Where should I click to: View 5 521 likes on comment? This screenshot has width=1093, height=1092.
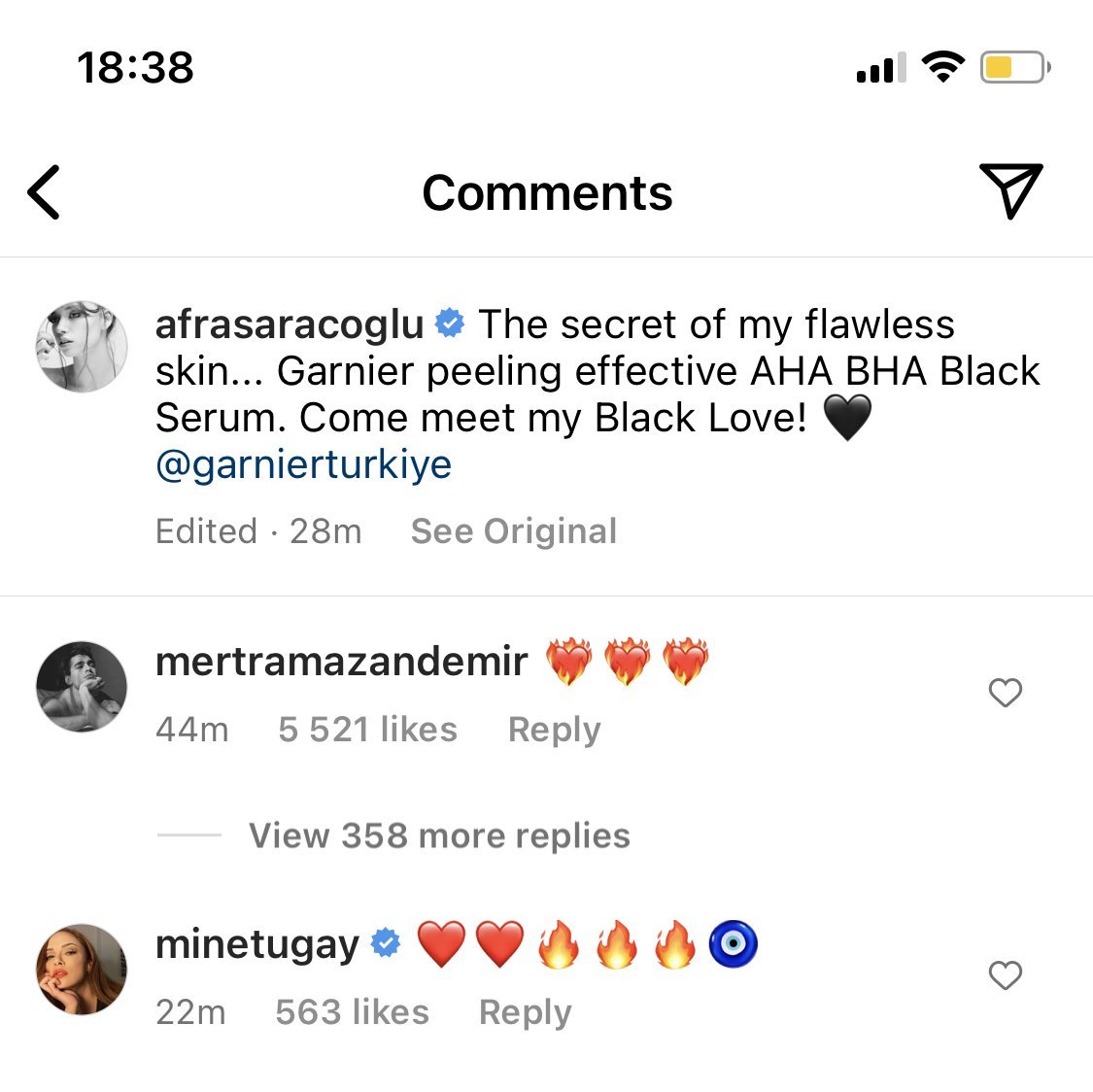click(367, 730)
